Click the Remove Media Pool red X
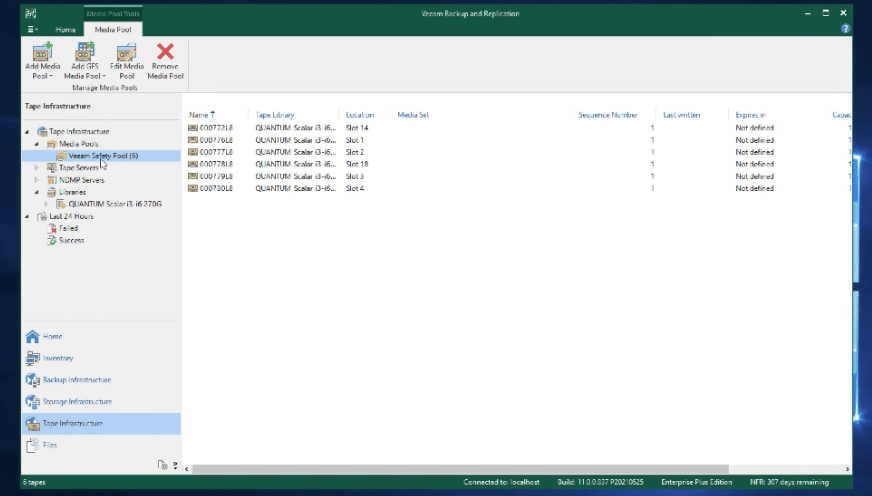The image size is (872, 496). [165, 52]
